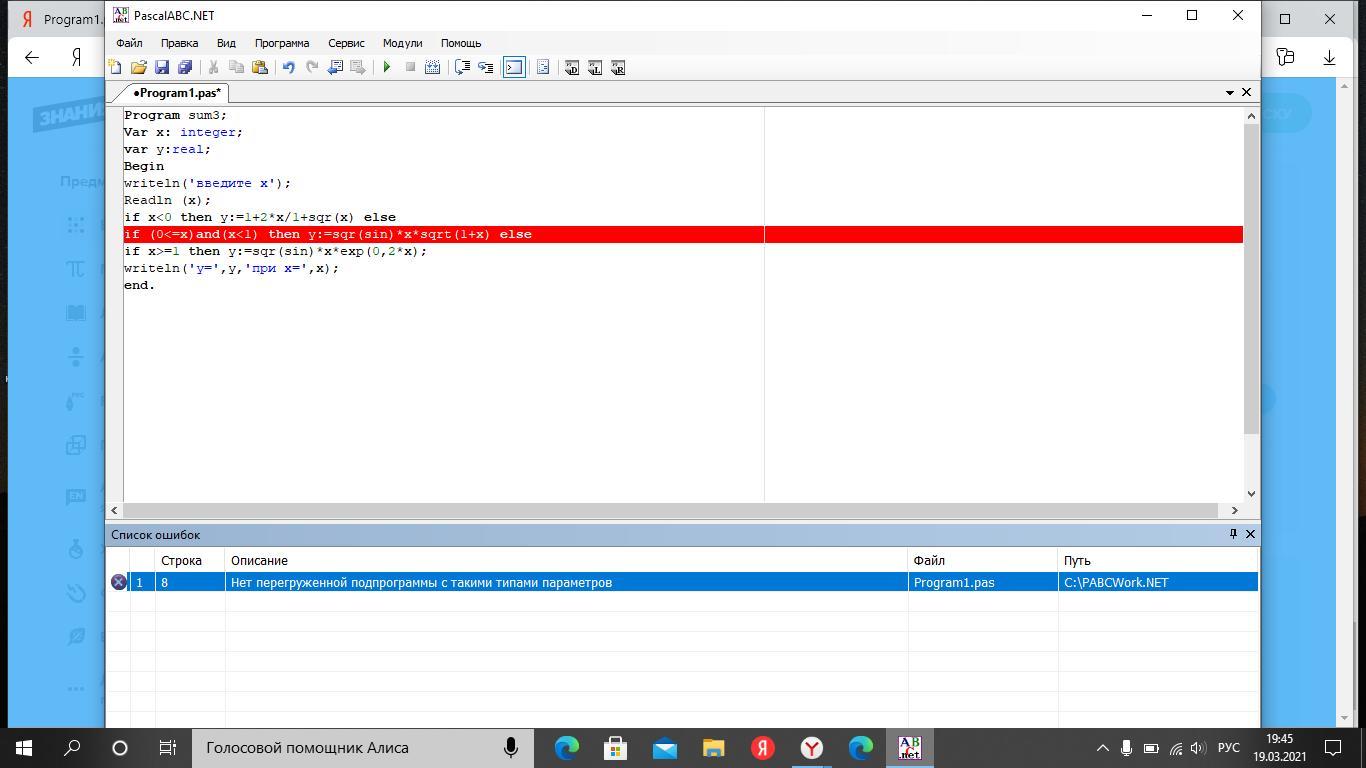
Task: Open the Вид menu
Action: click(x=226, y=43)
